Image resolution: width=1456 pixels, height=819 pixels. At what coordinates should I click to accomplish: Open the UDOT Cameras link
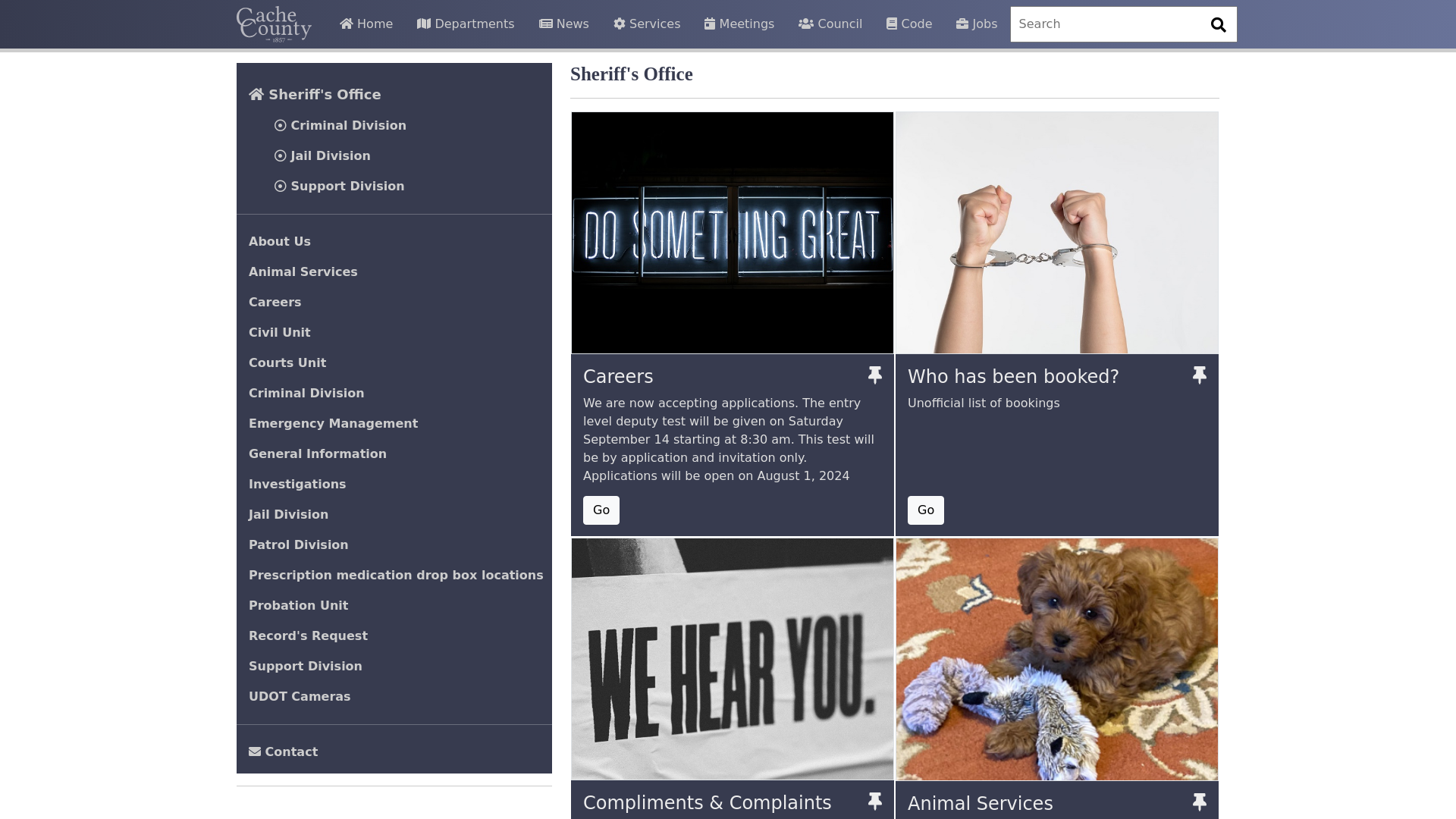point(300,696)
